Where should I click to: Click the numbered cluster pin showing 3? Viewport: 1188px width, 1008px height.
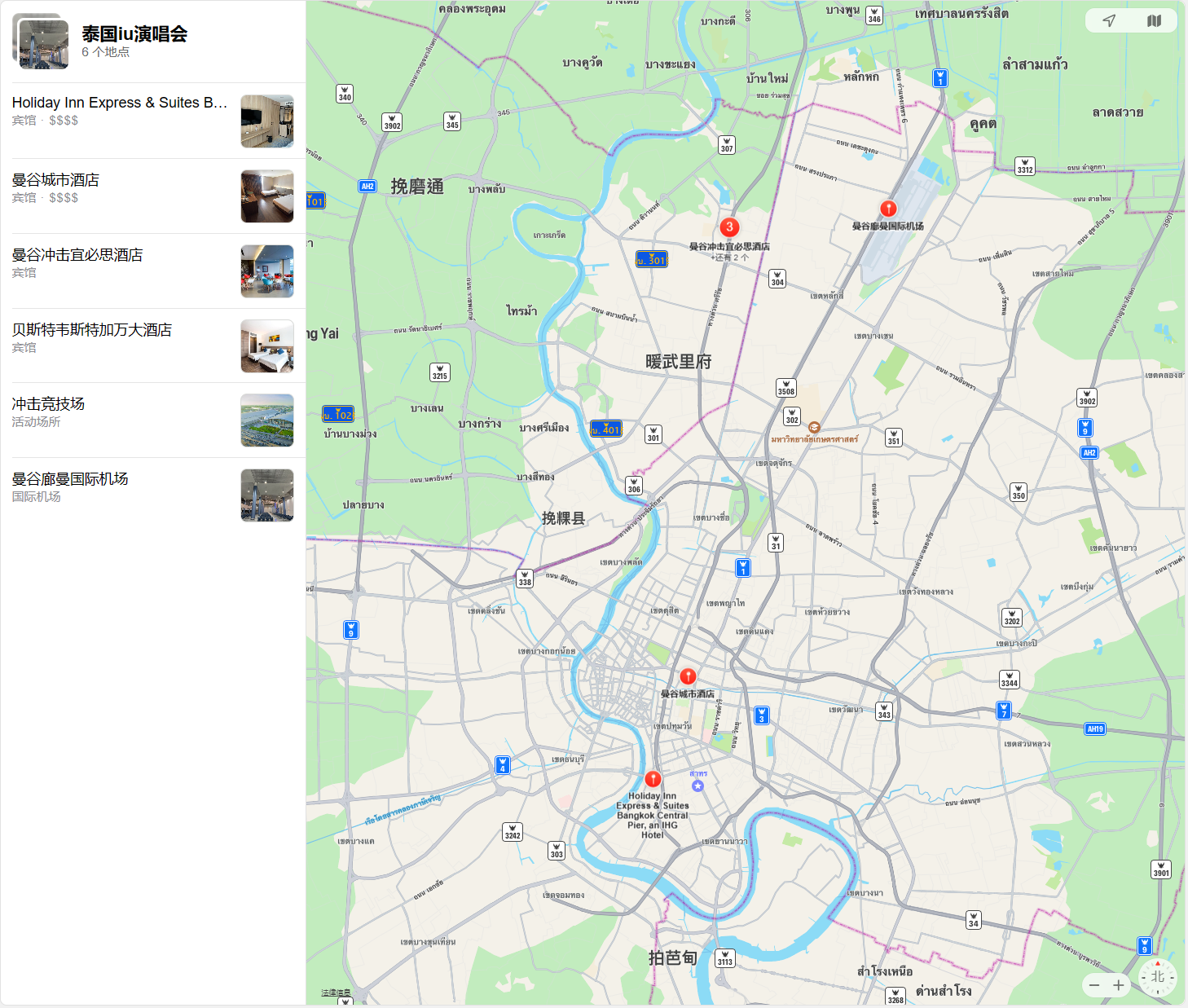pos(729,227)
